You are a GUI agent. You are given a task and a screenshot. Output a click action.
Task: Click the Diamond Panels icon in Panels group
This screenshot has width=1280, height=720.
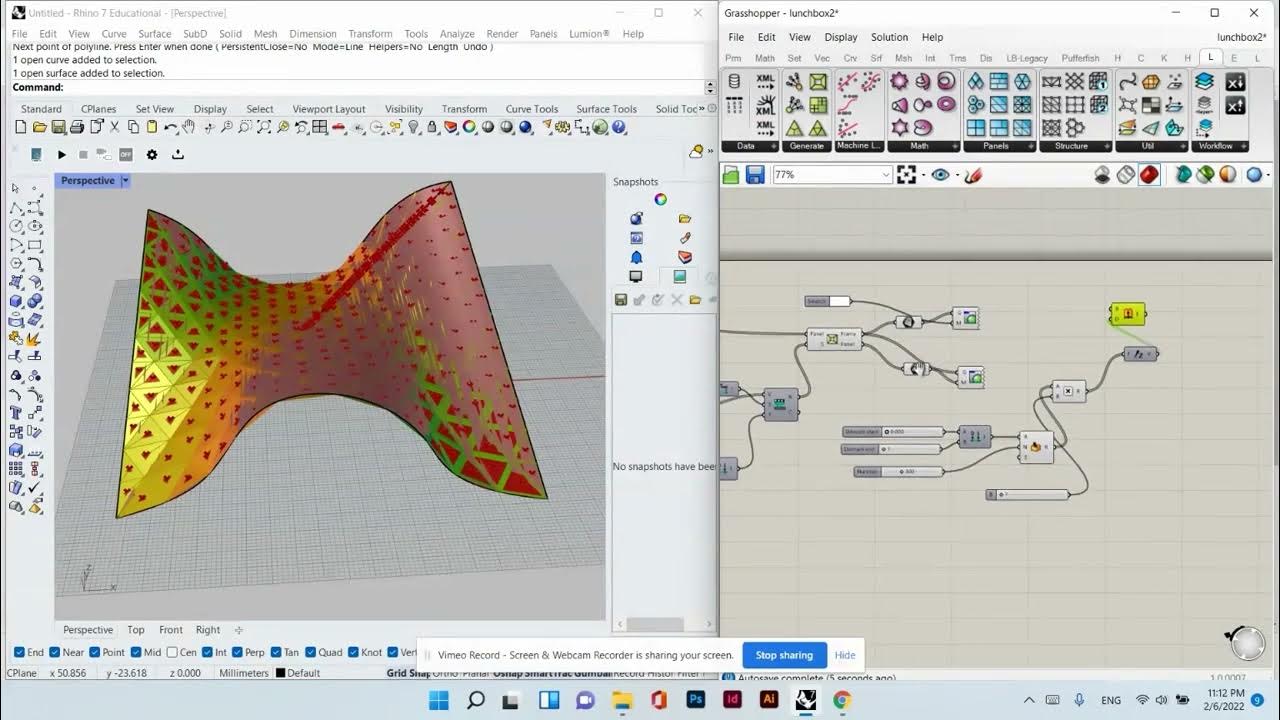coord(976,82)
